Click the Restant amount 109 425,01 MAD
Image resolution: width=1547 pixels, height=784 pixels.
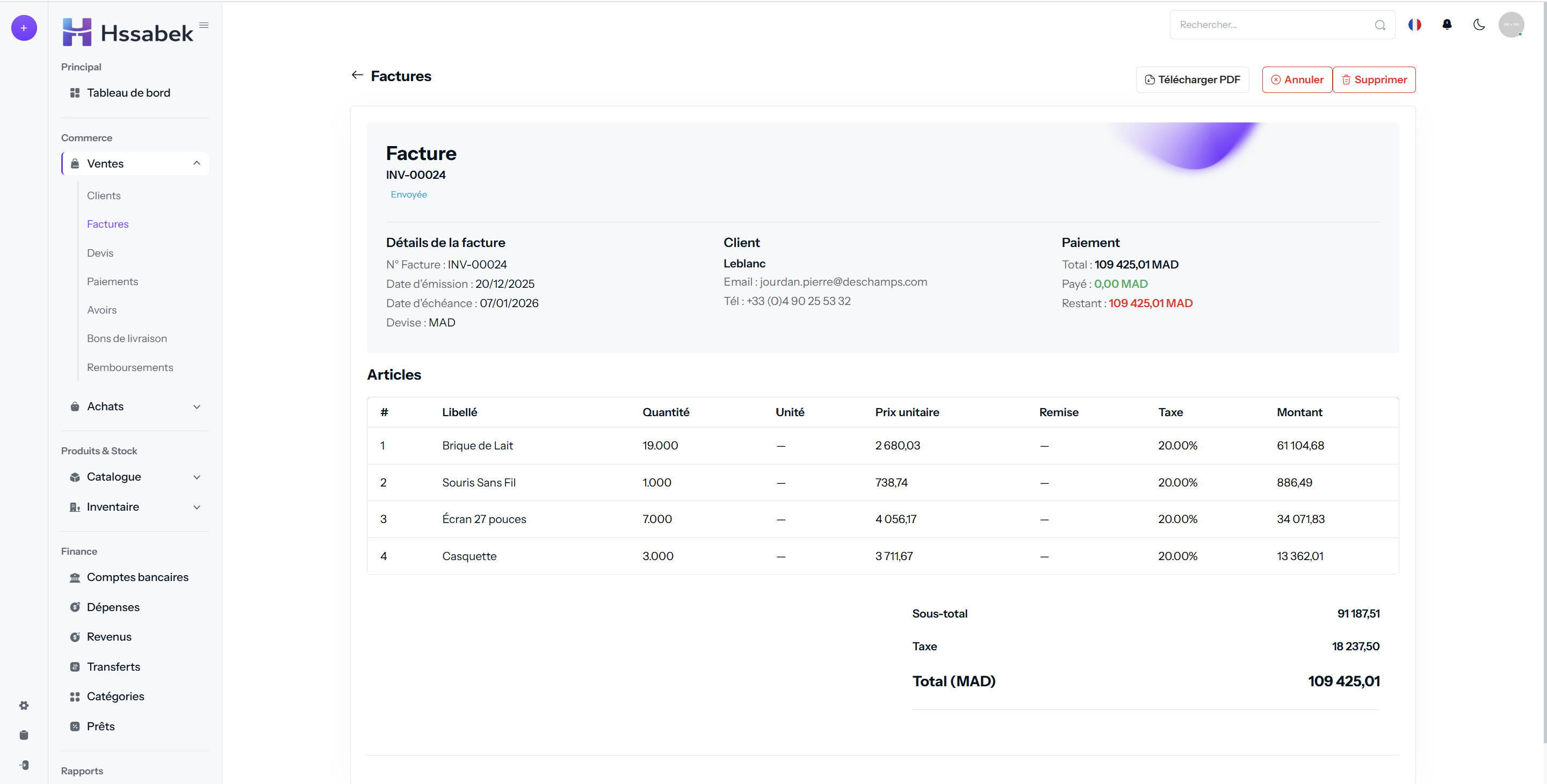point(1150,303)
